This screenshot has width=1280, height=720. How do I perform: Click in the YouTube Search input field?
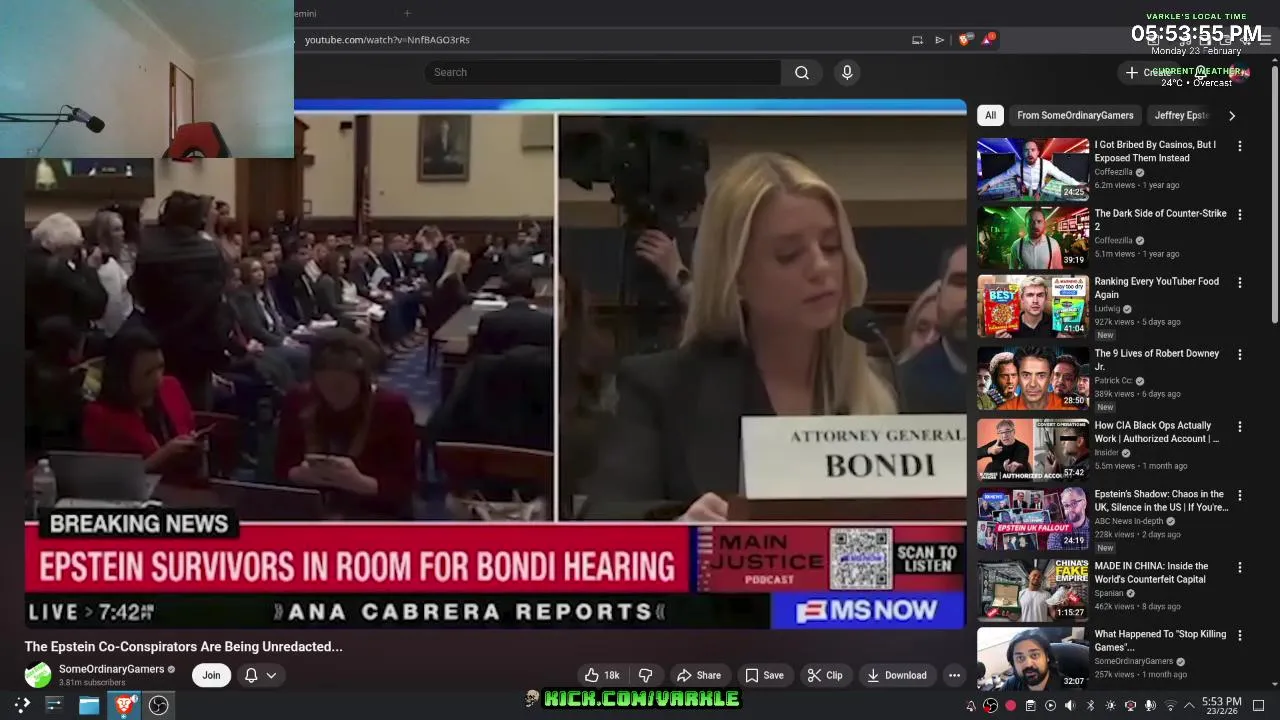coord(602,72)
